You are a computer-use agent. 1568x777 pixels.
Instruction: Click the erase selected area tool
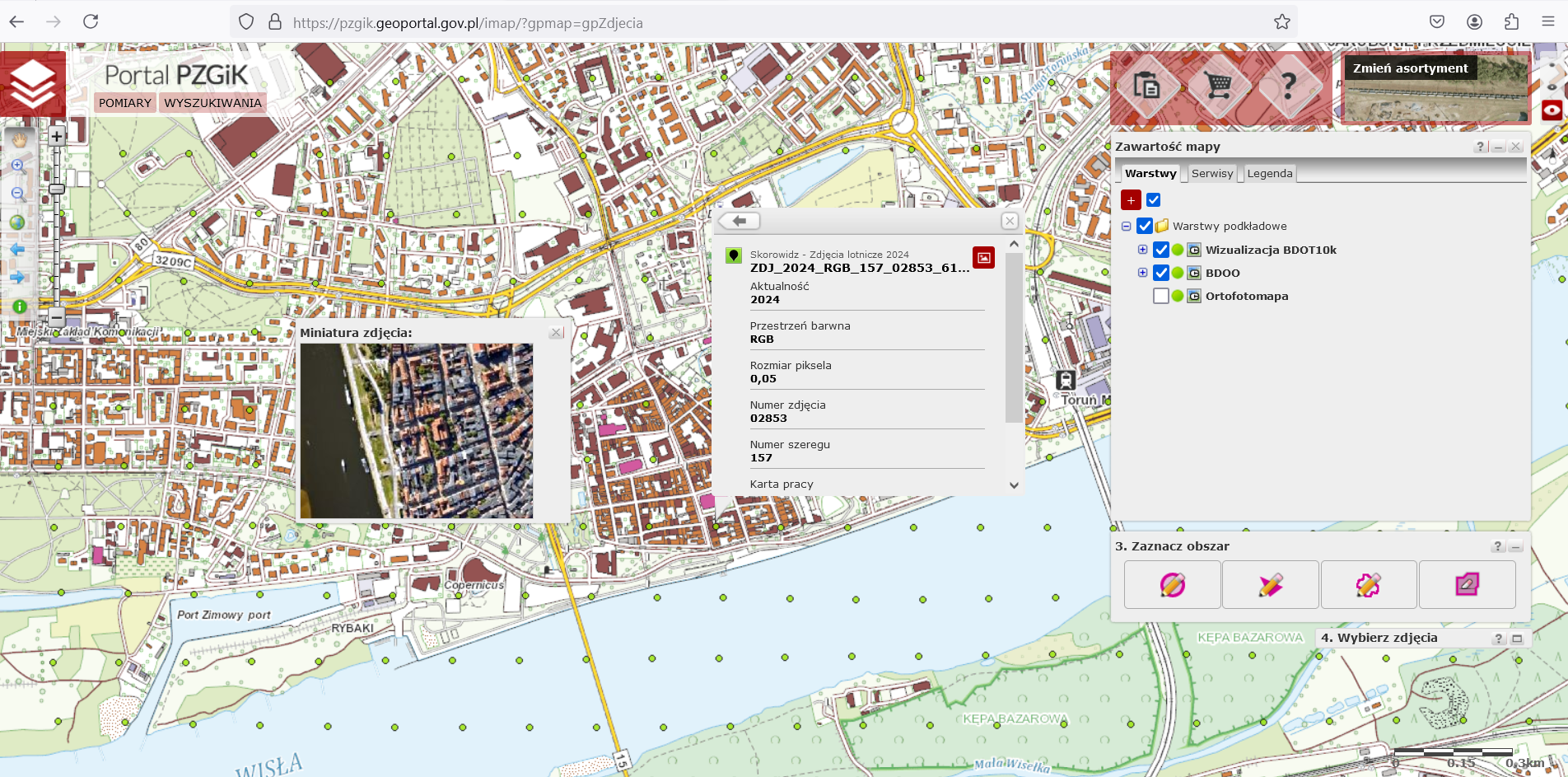(x=1467, y=585)
